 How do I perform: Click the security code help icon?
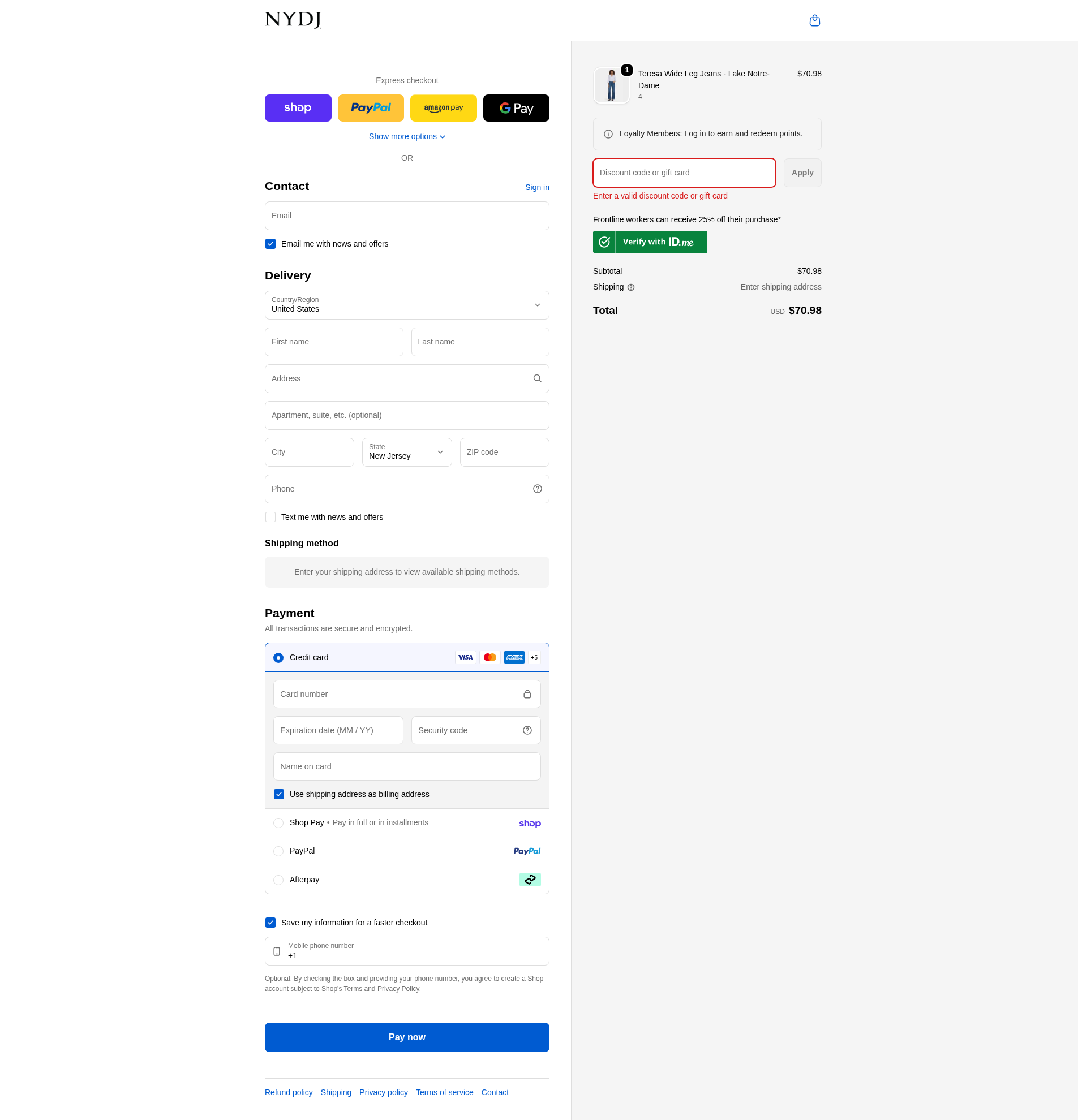point(527,730)
